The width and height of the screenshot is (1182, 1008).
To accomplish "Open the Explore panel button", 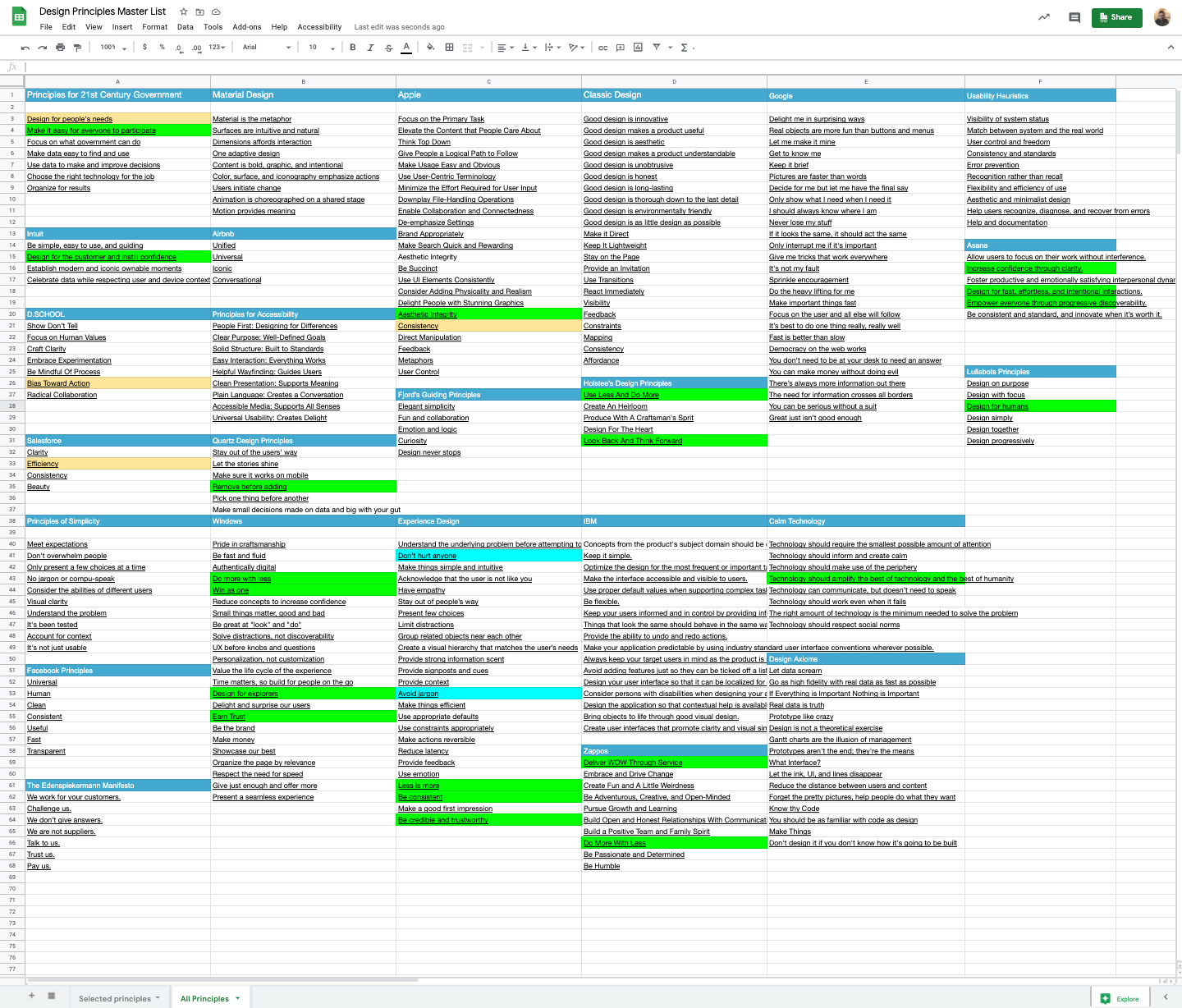I will coord(1120,998).
